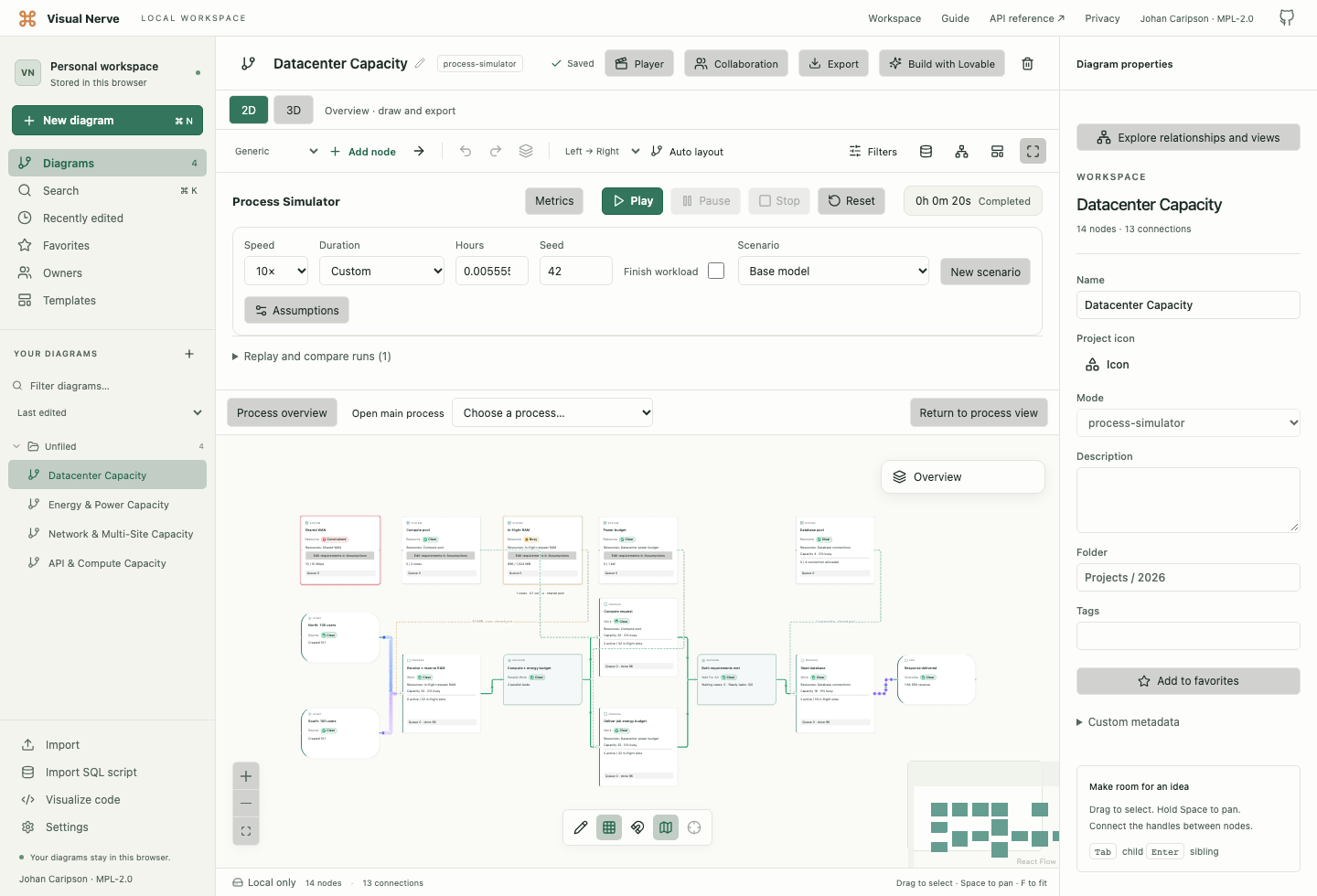Click the pencil icon beside the diagram title
Image resolution: width=1317 pixels, height=896 pixels.
tap(420, 63)
